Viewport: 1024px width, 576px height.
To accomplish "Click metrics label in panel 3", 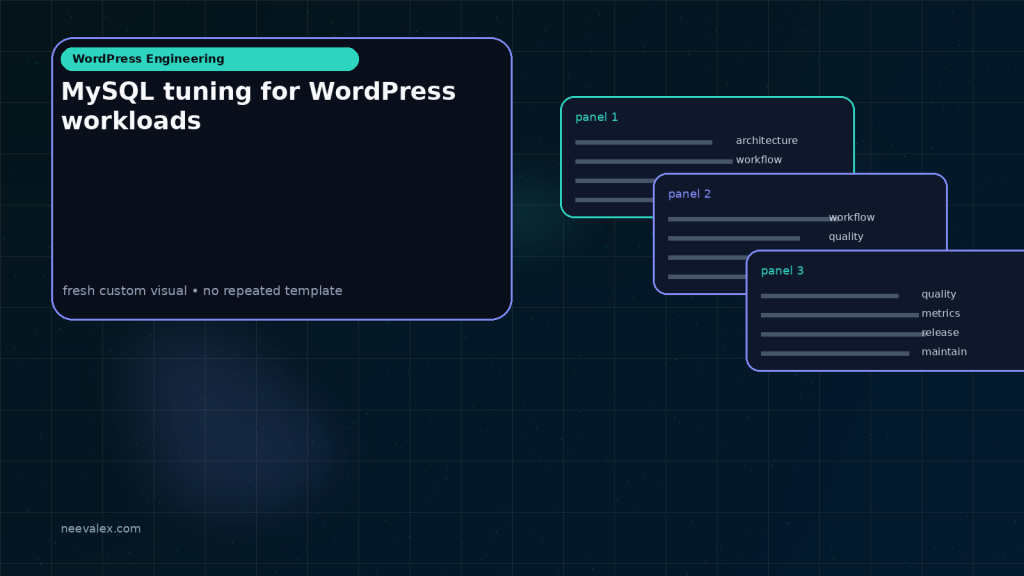I will pos(940,313).
